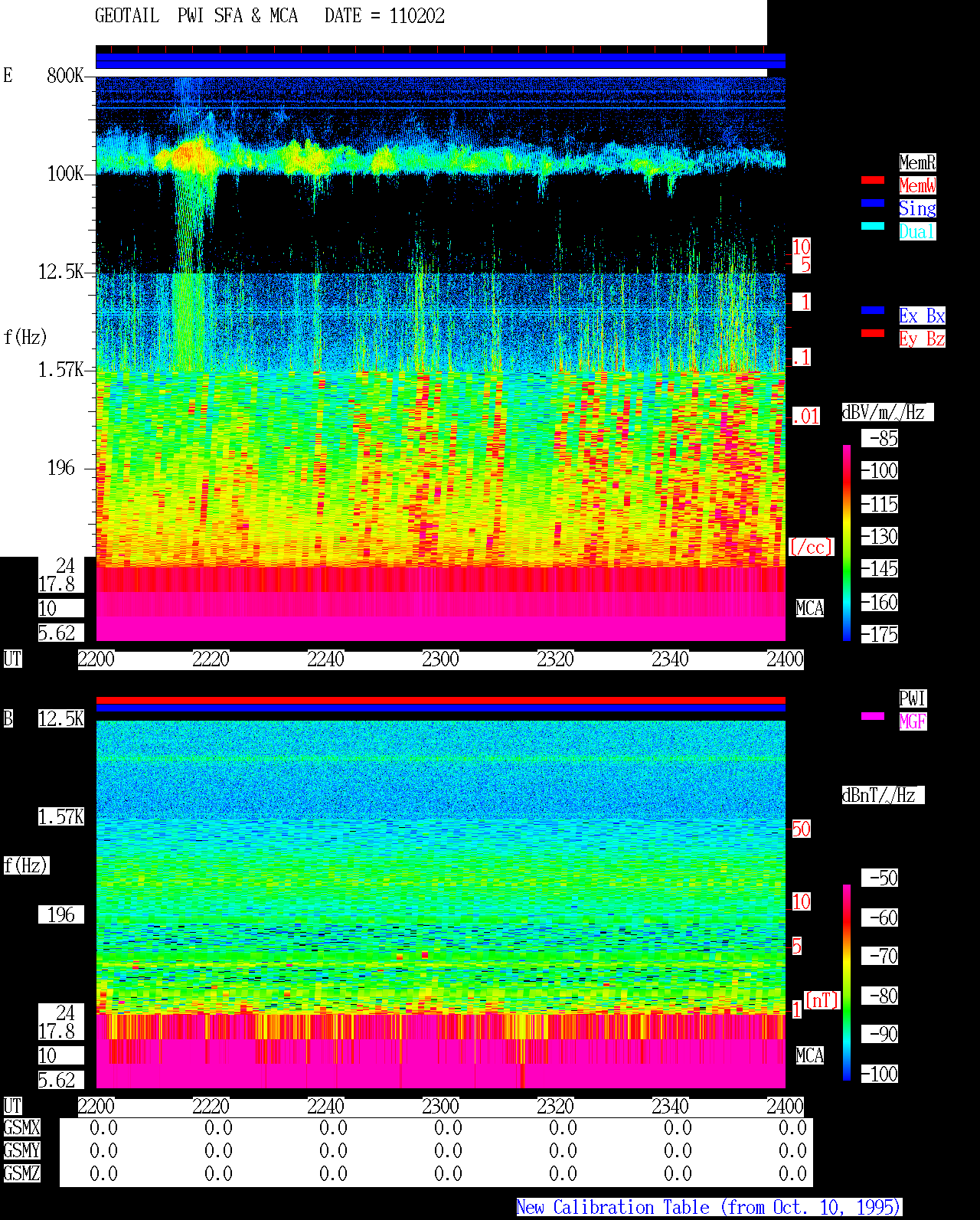Click the [/cc] density axis label
Screen dimensions: 980x1220
coord(811,548)
